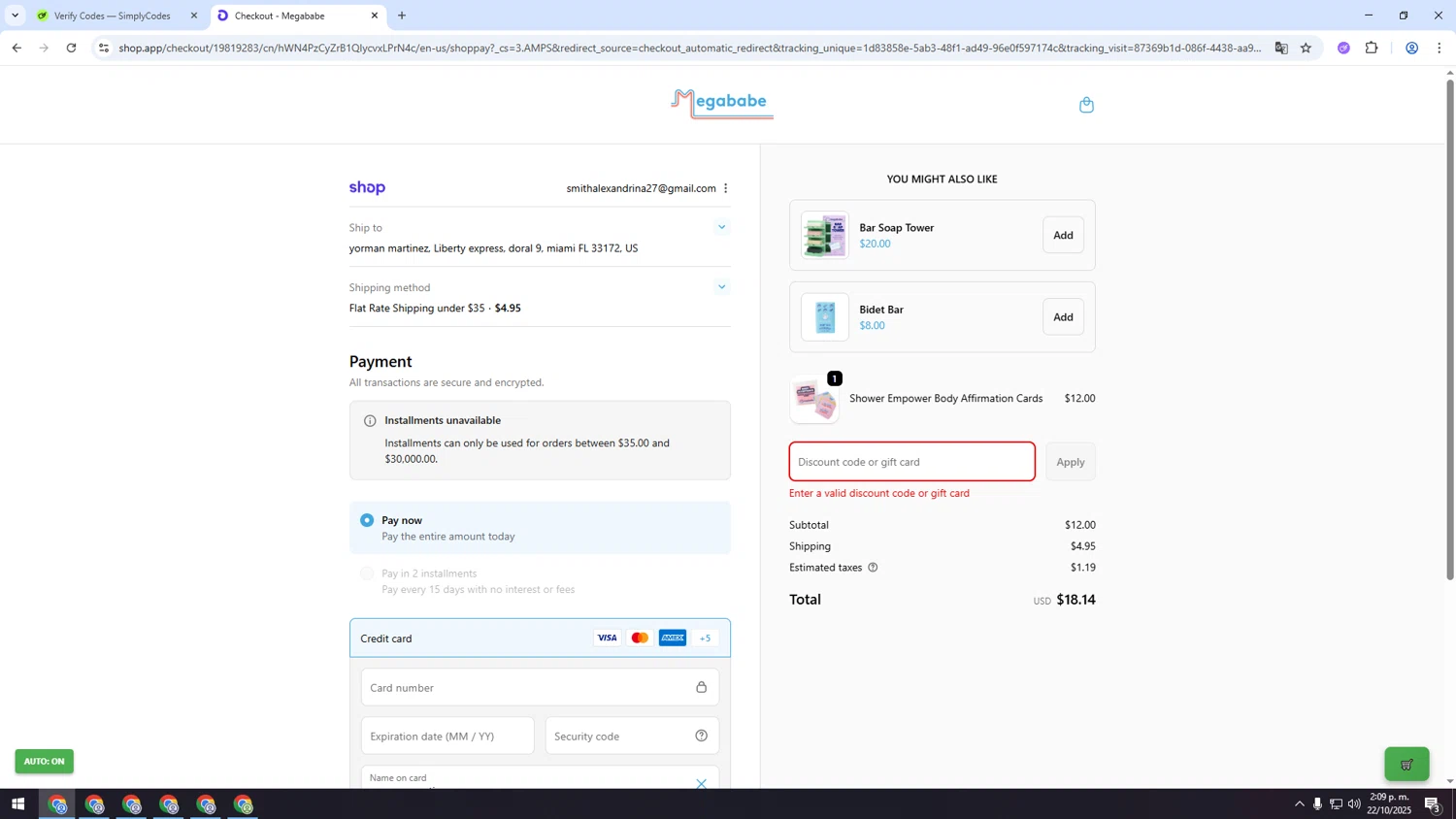The height and width of the screenshot is (819, 1456).
Task: Click the Flat Rate Shipping under $35 text
Action: pos(416,309)
